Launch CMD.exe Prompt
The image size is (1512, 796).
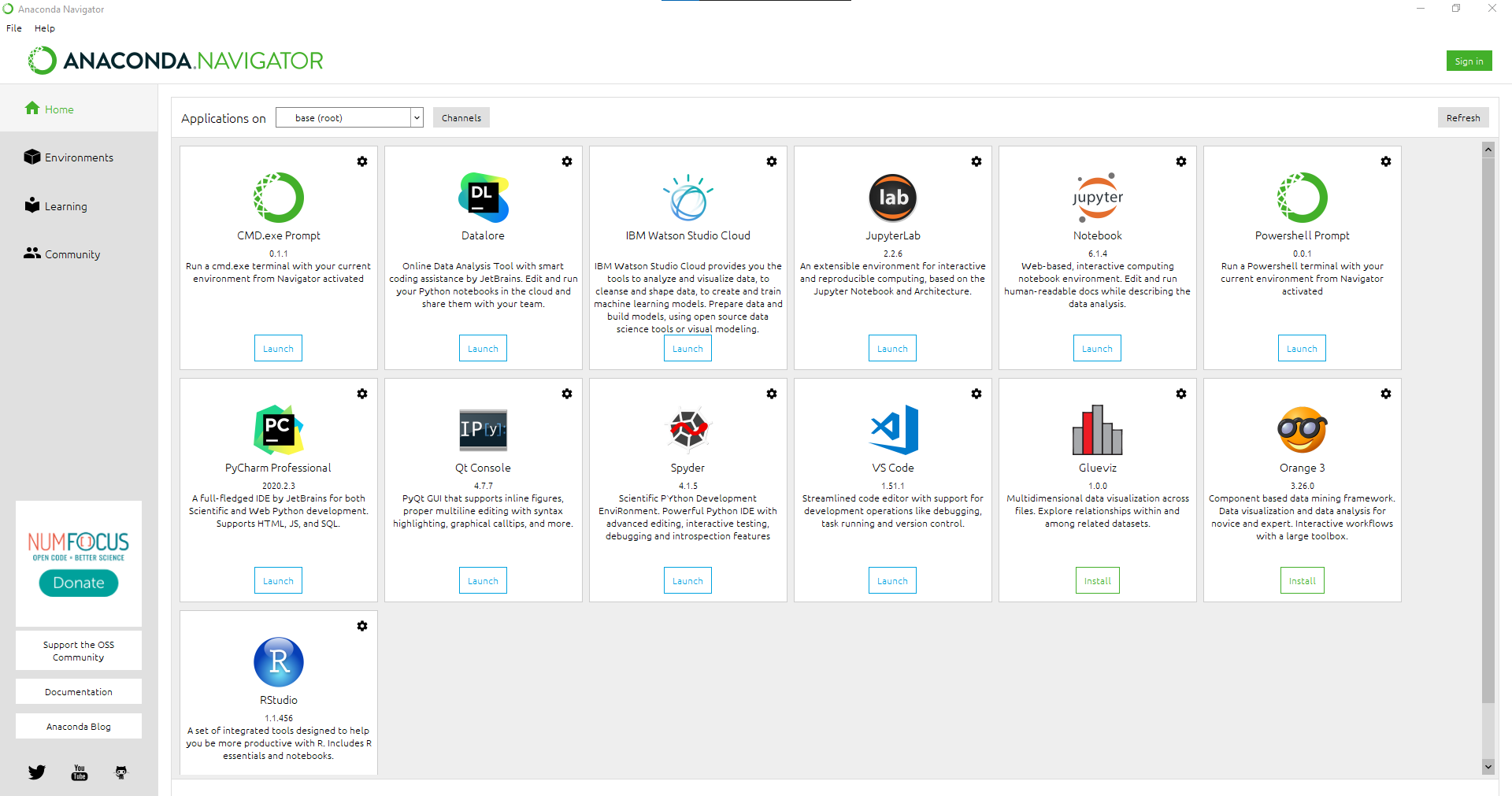(279, 349)
